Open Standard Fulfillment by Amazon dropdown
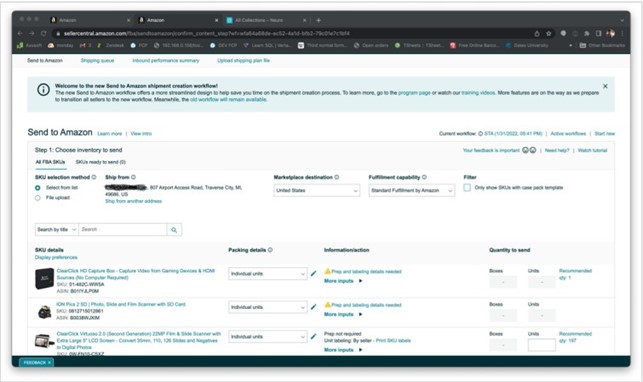643x382 pixels. 412,191
